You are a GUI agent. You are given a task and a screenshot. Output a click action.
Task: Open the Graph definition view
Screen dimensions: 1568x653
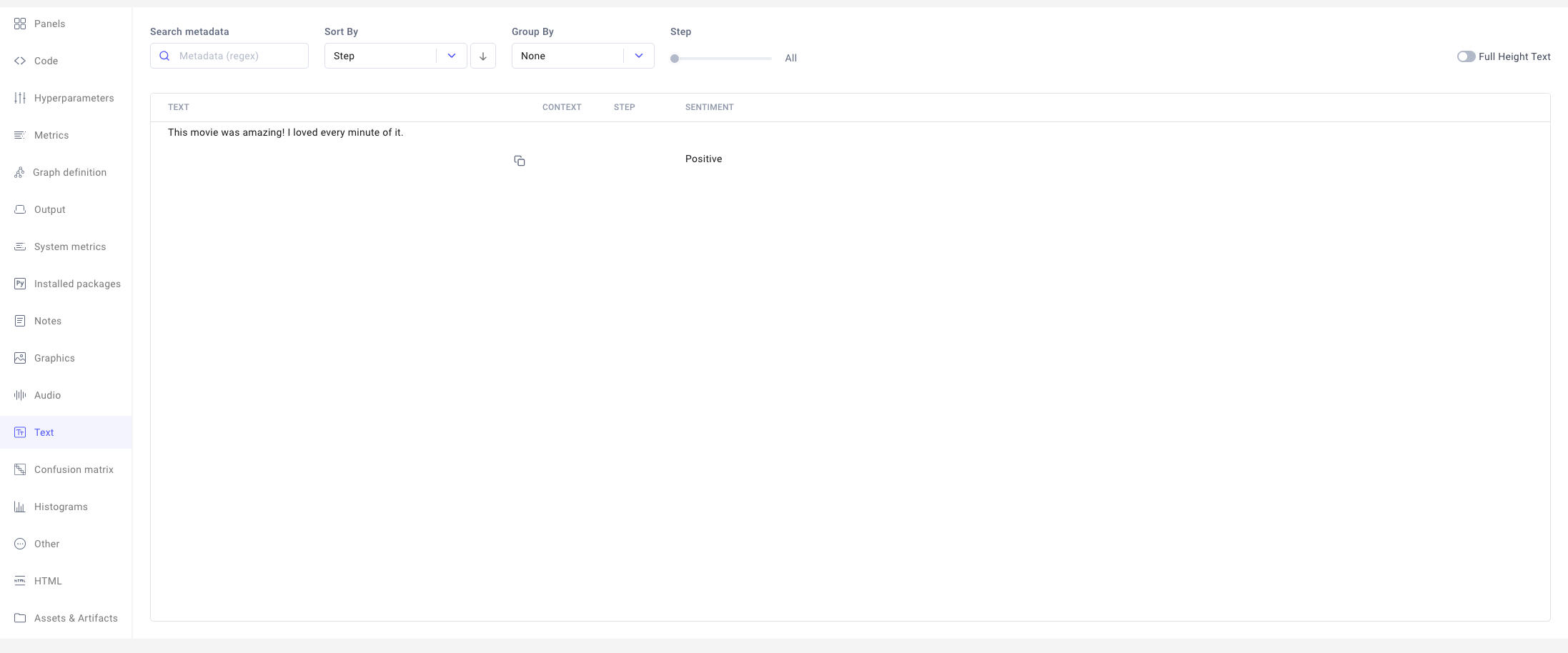(x=69, y=172)
